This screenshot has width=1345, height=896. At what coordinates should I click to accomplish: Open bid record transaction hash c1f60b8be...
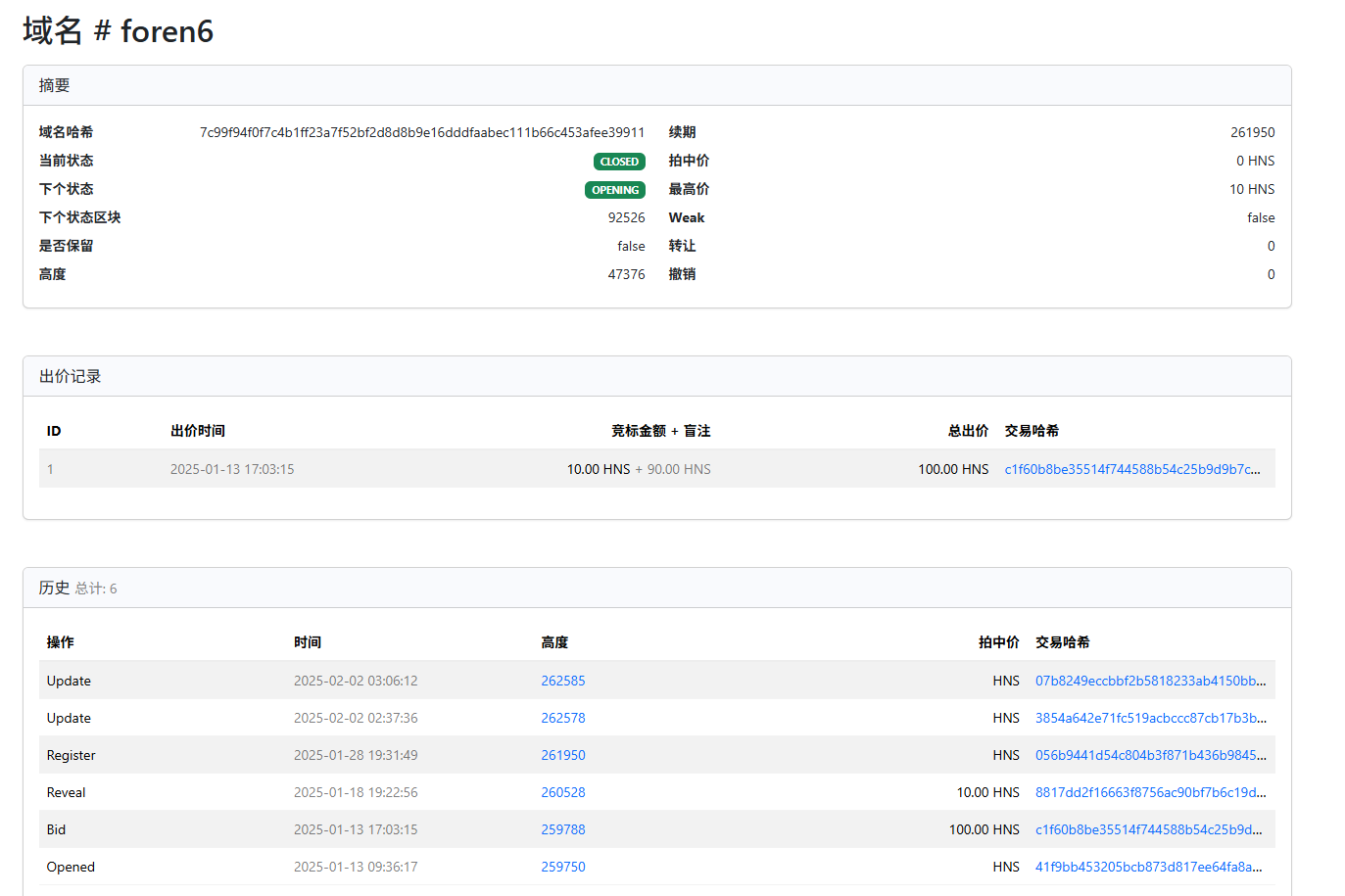click(1131, 469)
